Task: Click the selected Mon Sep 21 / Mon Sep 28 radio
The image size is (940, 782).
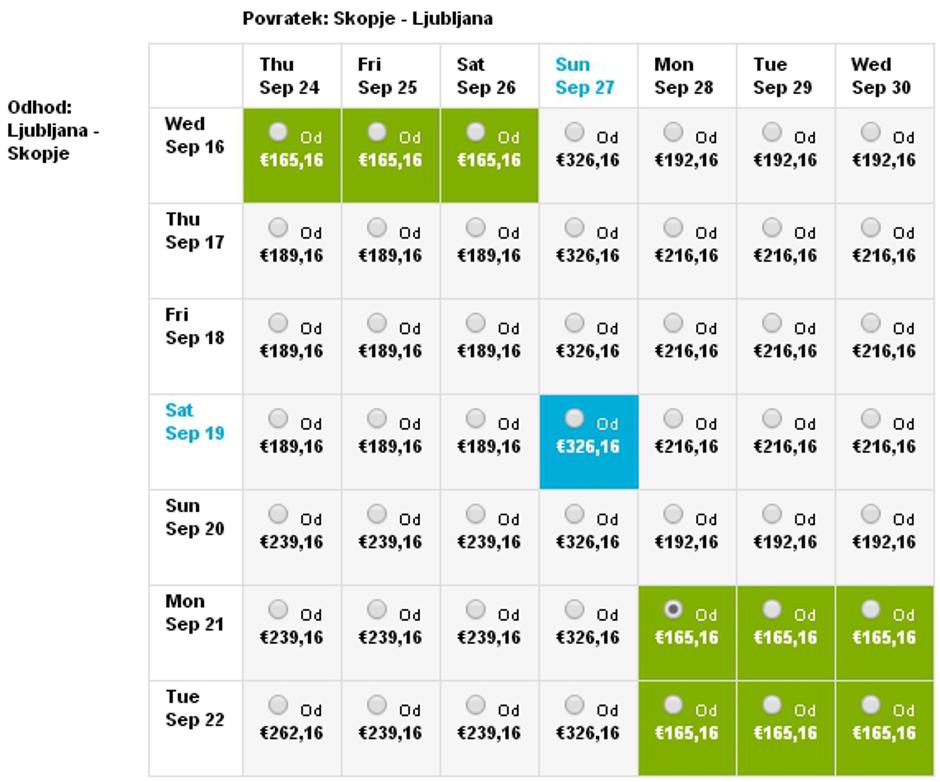Action: click(673, 608)
